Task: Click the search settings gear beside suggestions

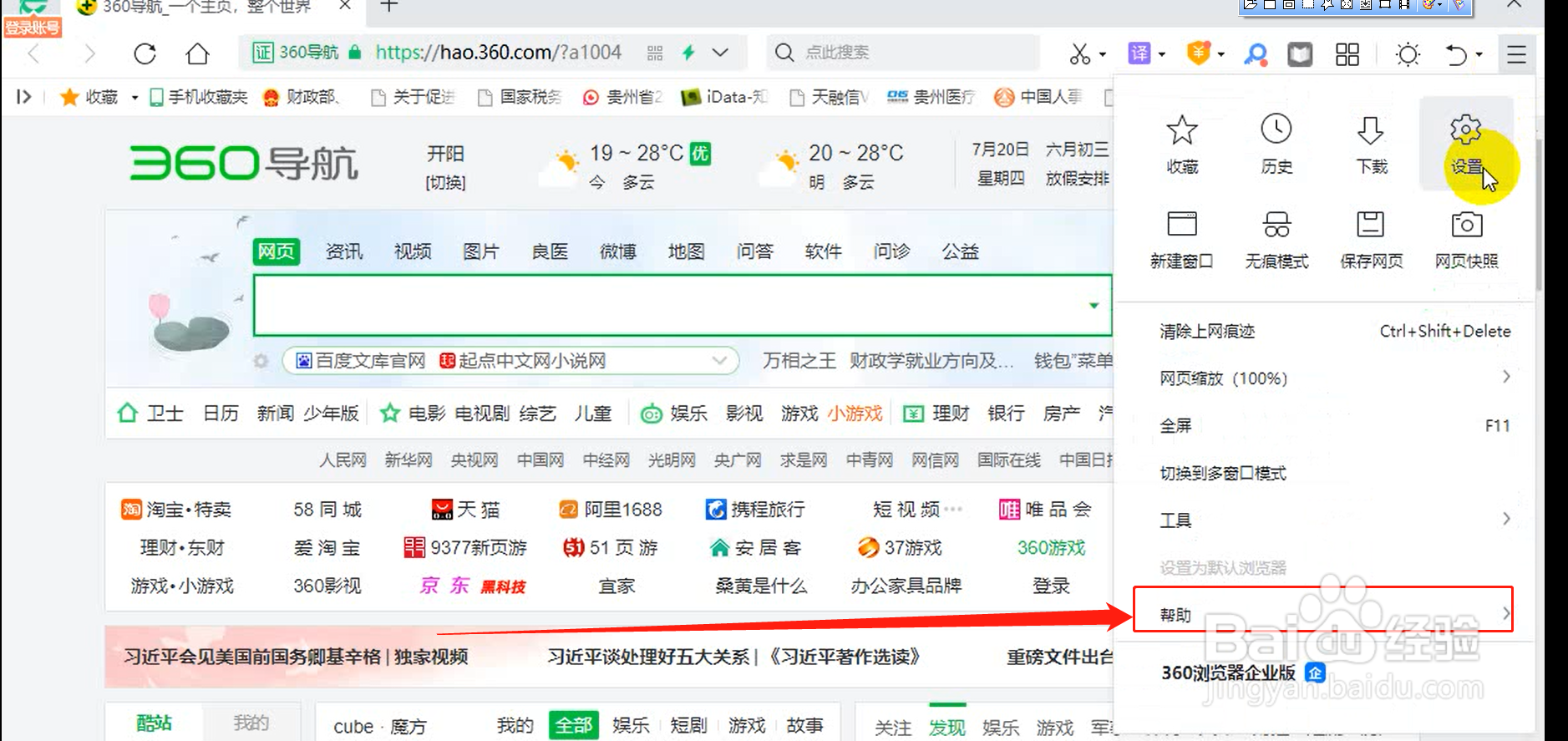Action: pos(261,361)
